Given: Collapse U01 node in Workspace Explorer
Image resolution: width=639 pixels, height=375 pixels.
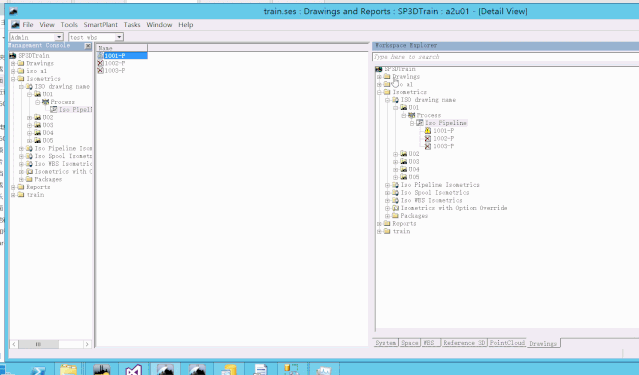Looking at the screenshot, I should click(x=395, y=108).
